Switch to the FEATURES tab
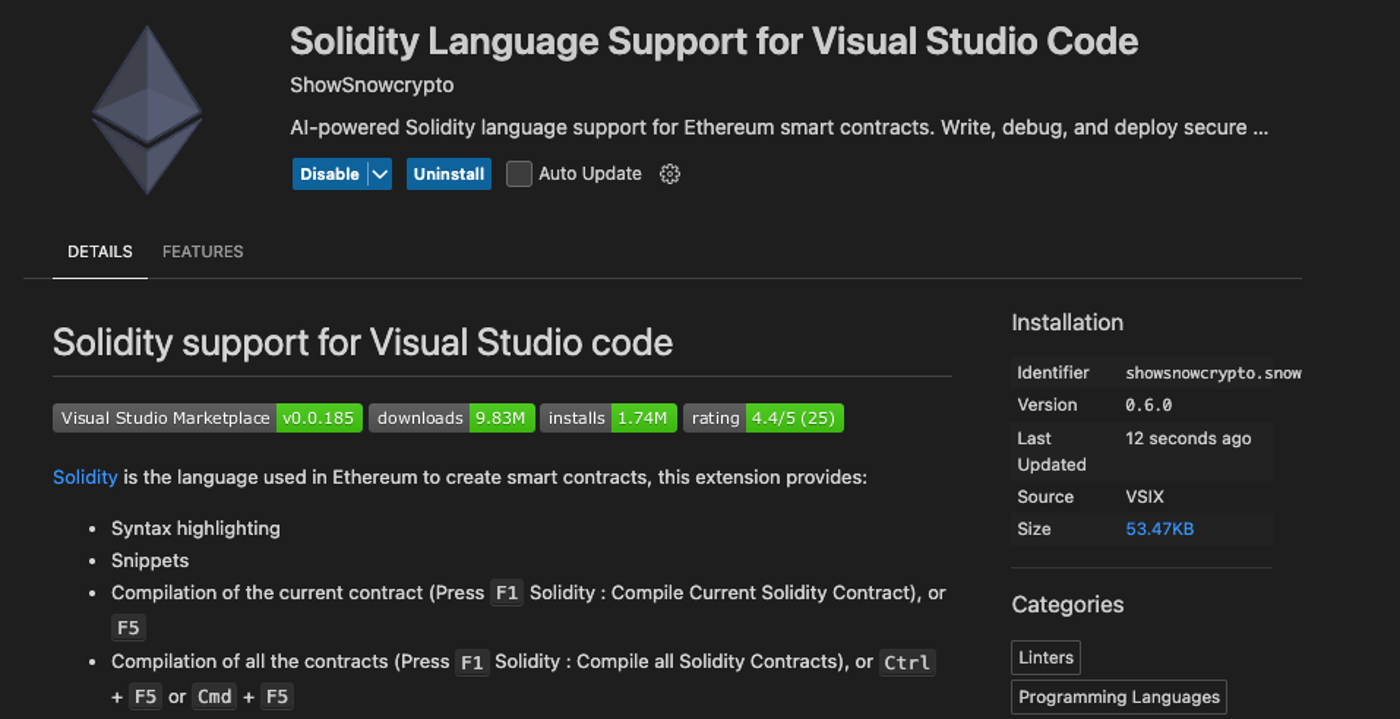Image resolution: width=1400 pixels, height=719 pixels. pyautogui.click(x=202, y=251)
